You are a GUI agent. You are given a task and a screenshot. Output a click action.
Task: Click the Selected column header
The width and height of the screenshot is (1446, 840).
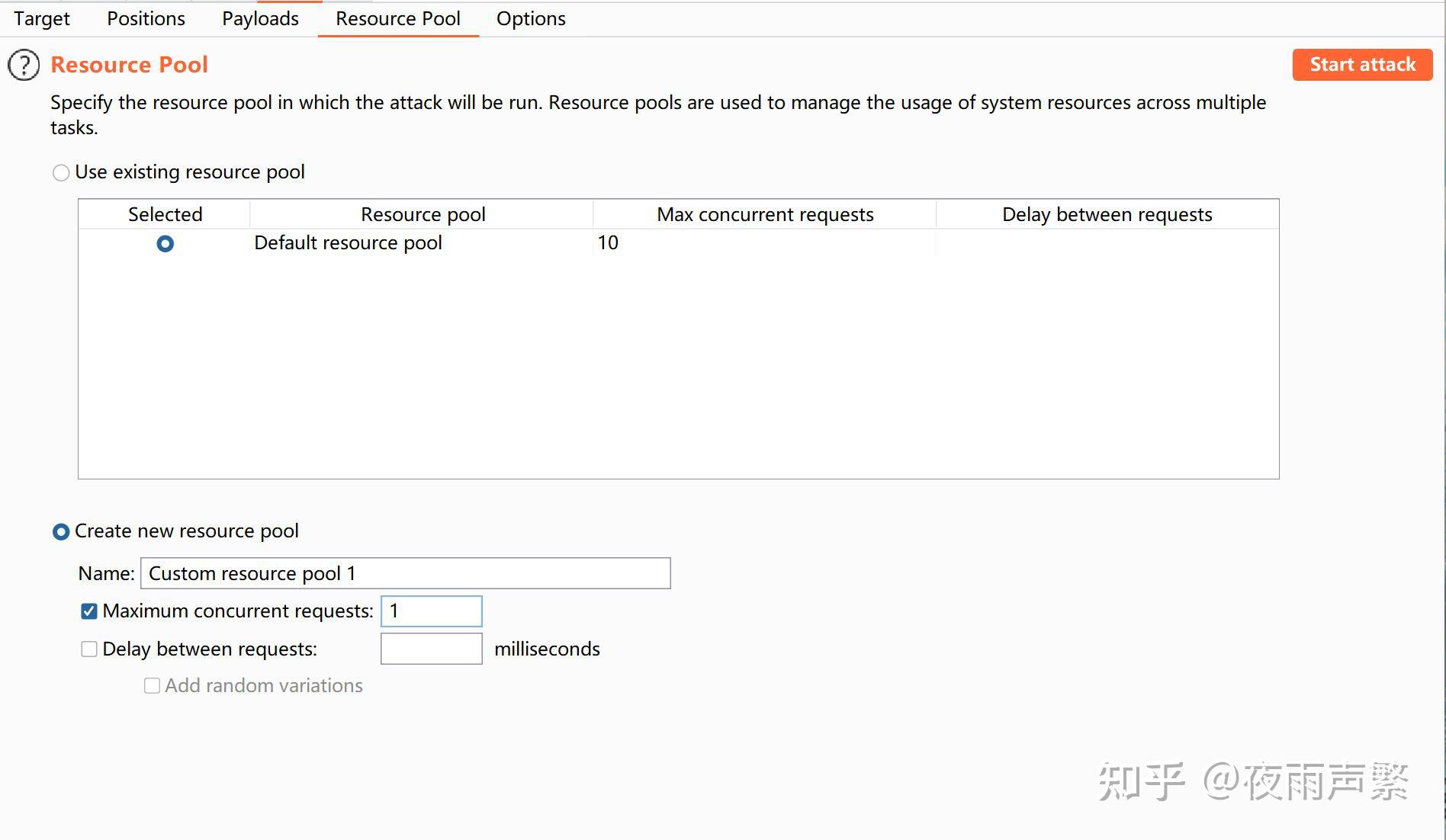pyautogui.click(x=165, y=214)
